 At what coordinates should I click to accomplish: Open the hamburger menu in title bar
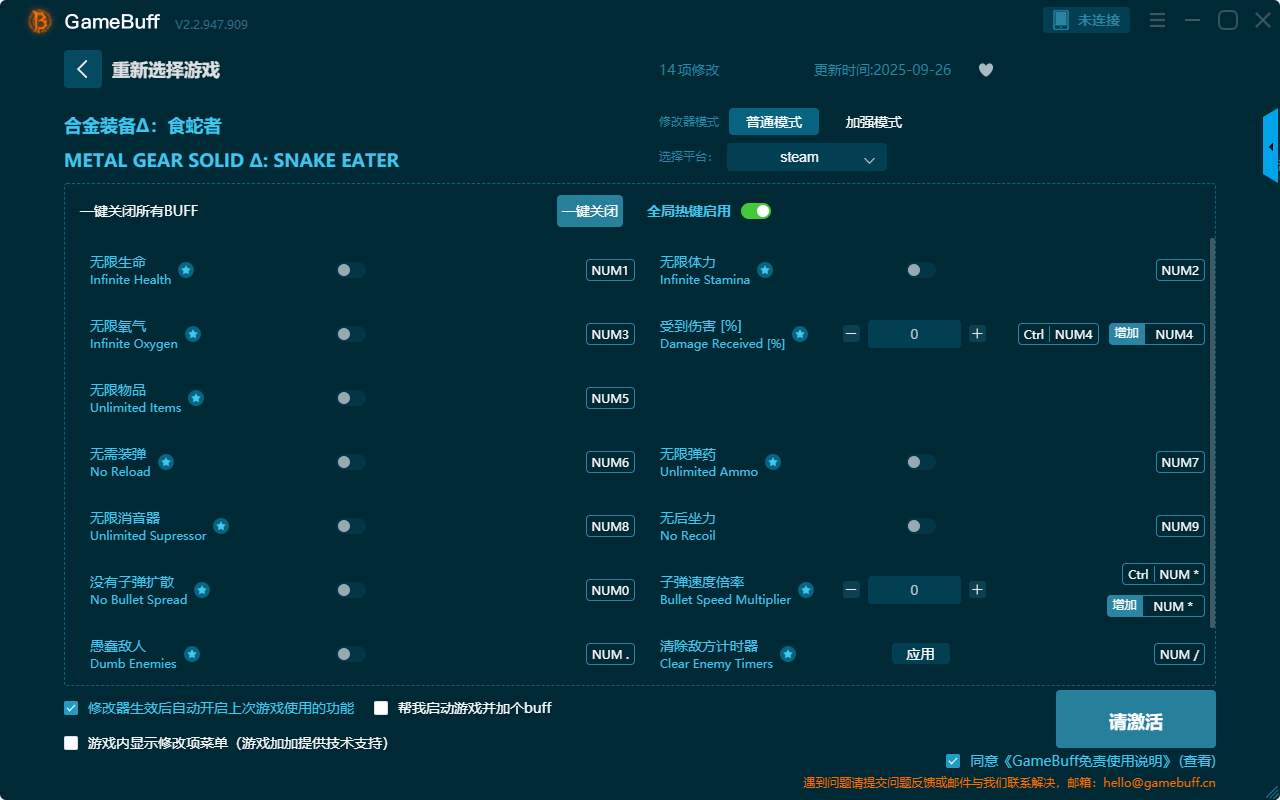pos(1157,20)
